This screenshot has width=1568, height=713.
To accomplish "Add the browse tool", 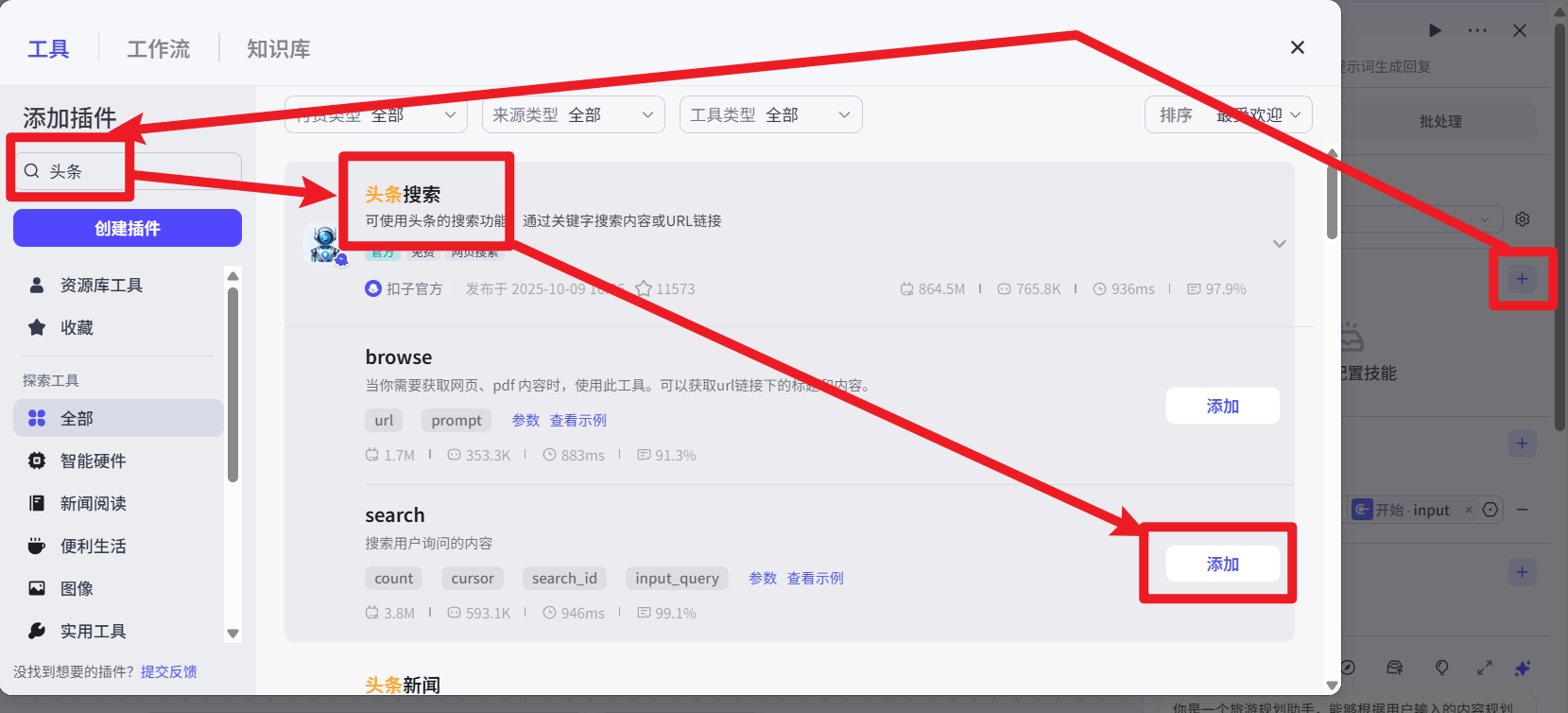I will (x=1223, y=406).
